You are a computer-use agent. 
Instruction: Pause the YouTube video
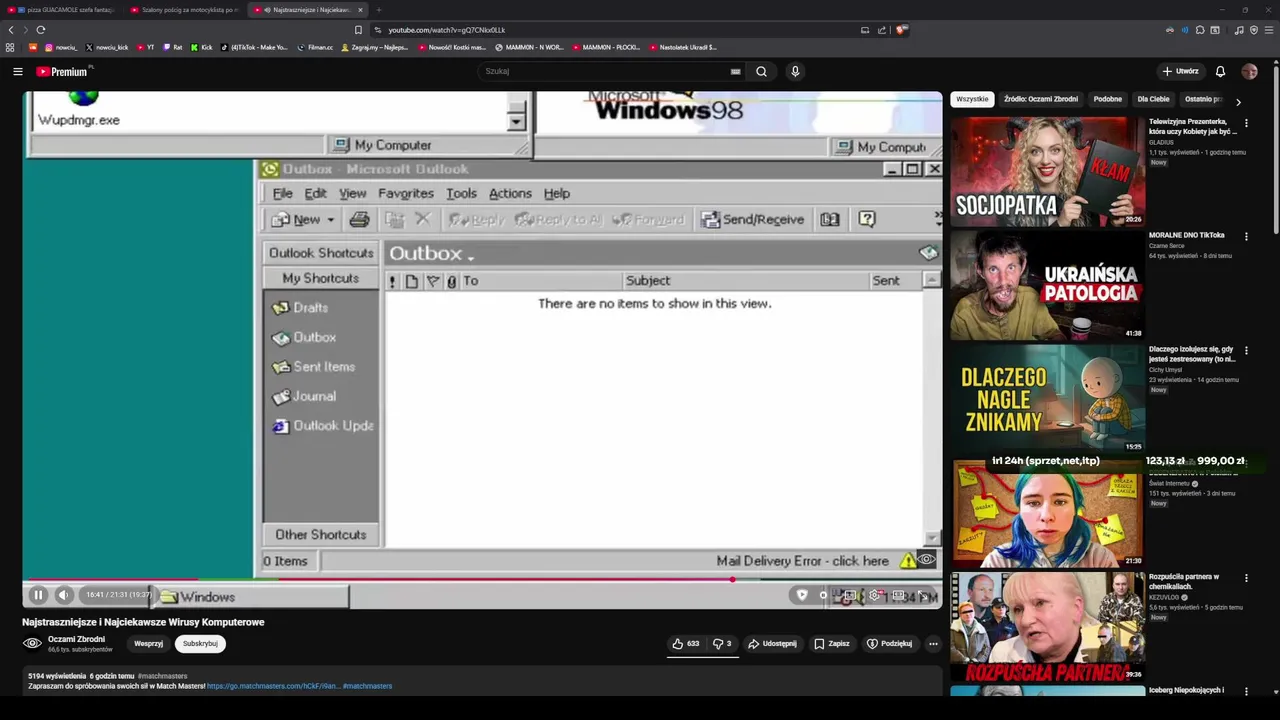point(38,595)
